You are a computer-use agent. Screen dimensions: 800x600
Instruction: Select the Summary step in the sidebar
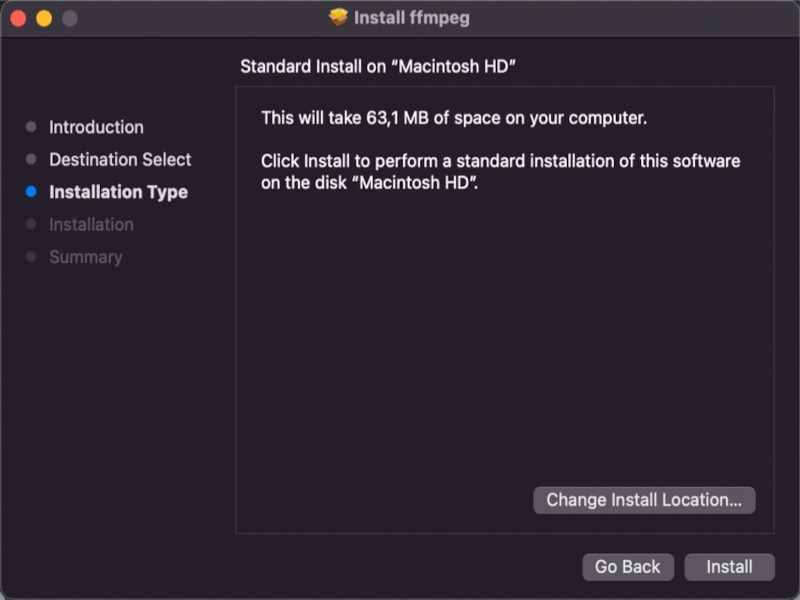tap(85, 256)
